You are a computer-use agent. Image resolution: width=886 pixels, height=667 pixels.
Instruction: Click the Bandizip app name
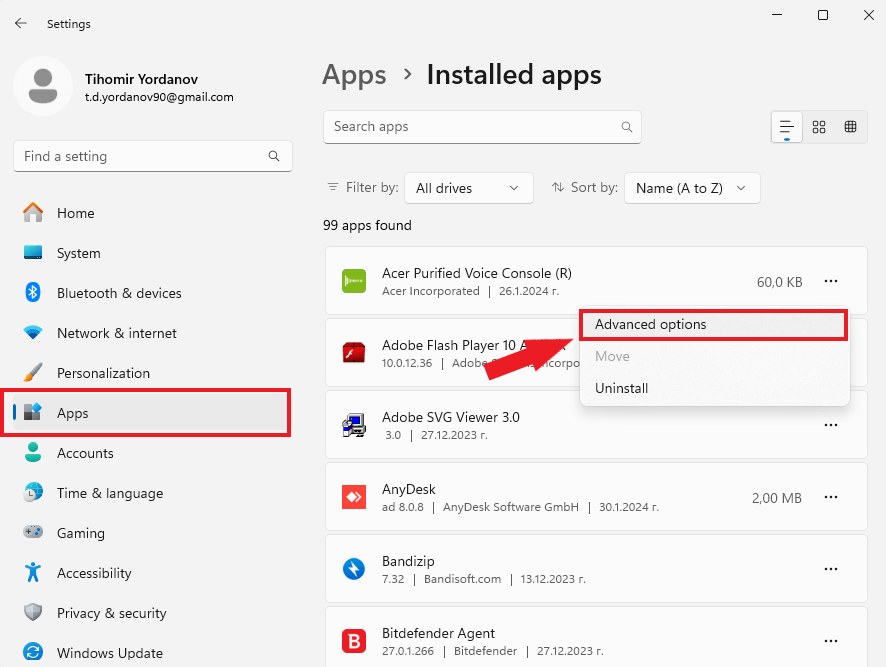(408, 561)
